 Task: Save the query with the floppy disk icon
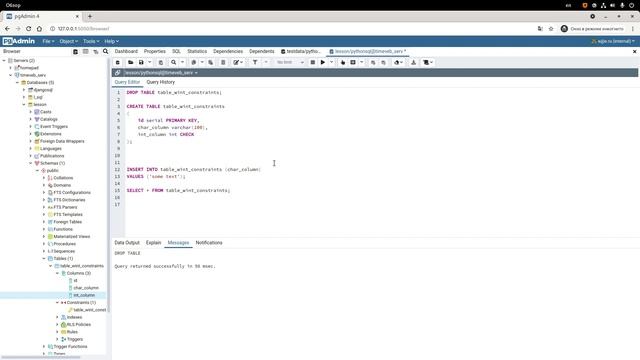(141, 62)
